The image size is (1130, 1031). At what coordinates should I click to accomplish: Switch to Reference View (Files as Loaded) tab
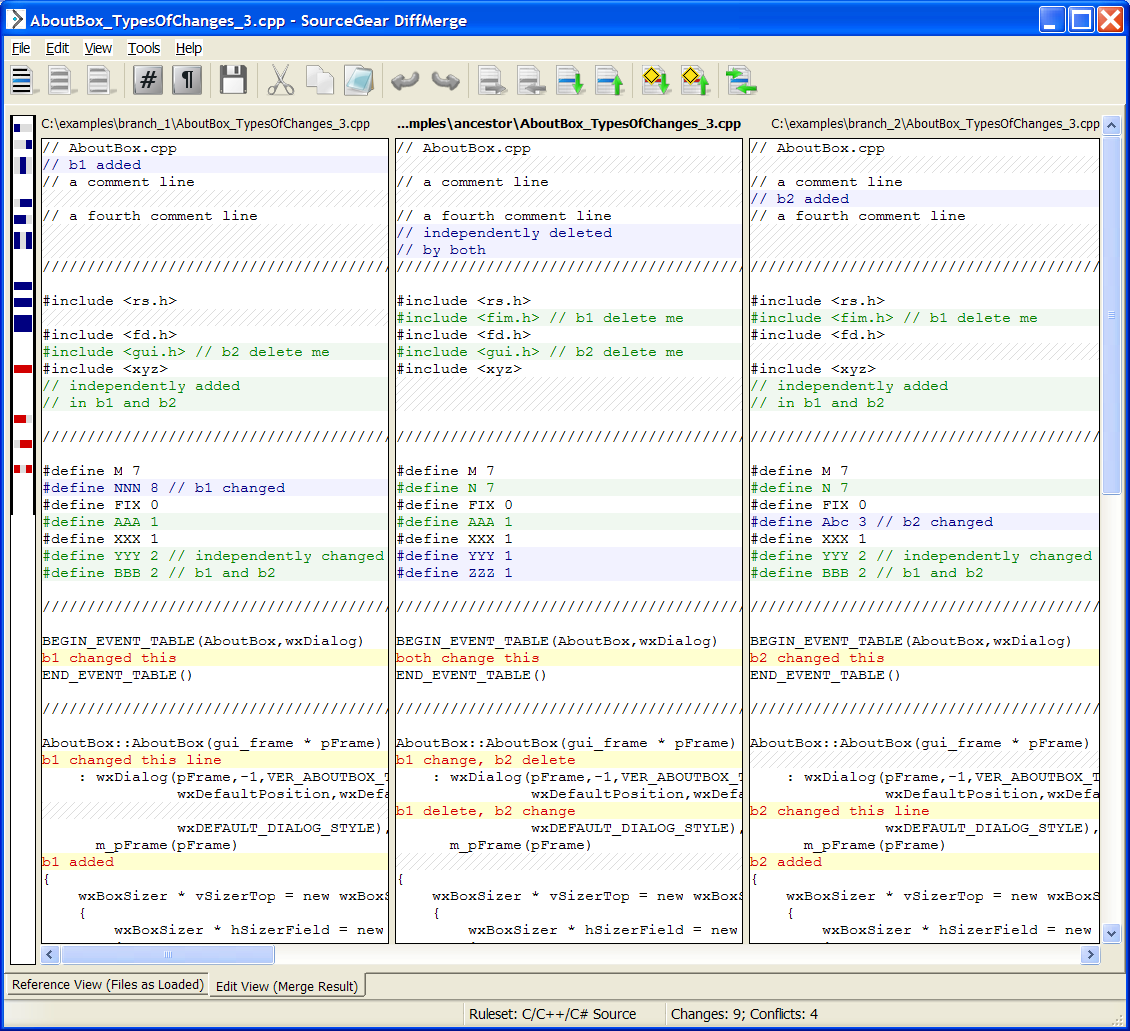[x=107, y=985]
